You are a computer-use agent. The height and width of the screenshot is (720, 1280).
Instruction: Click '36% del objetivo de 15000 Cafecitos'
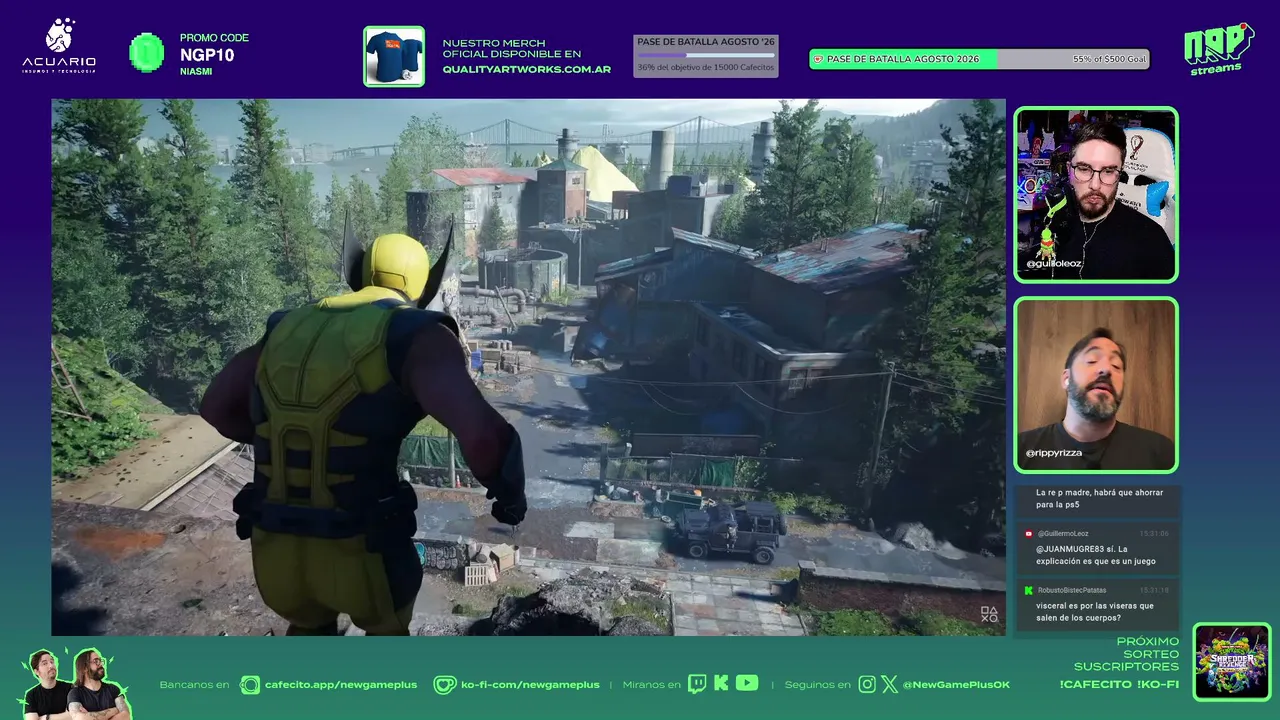pos(706,68)
